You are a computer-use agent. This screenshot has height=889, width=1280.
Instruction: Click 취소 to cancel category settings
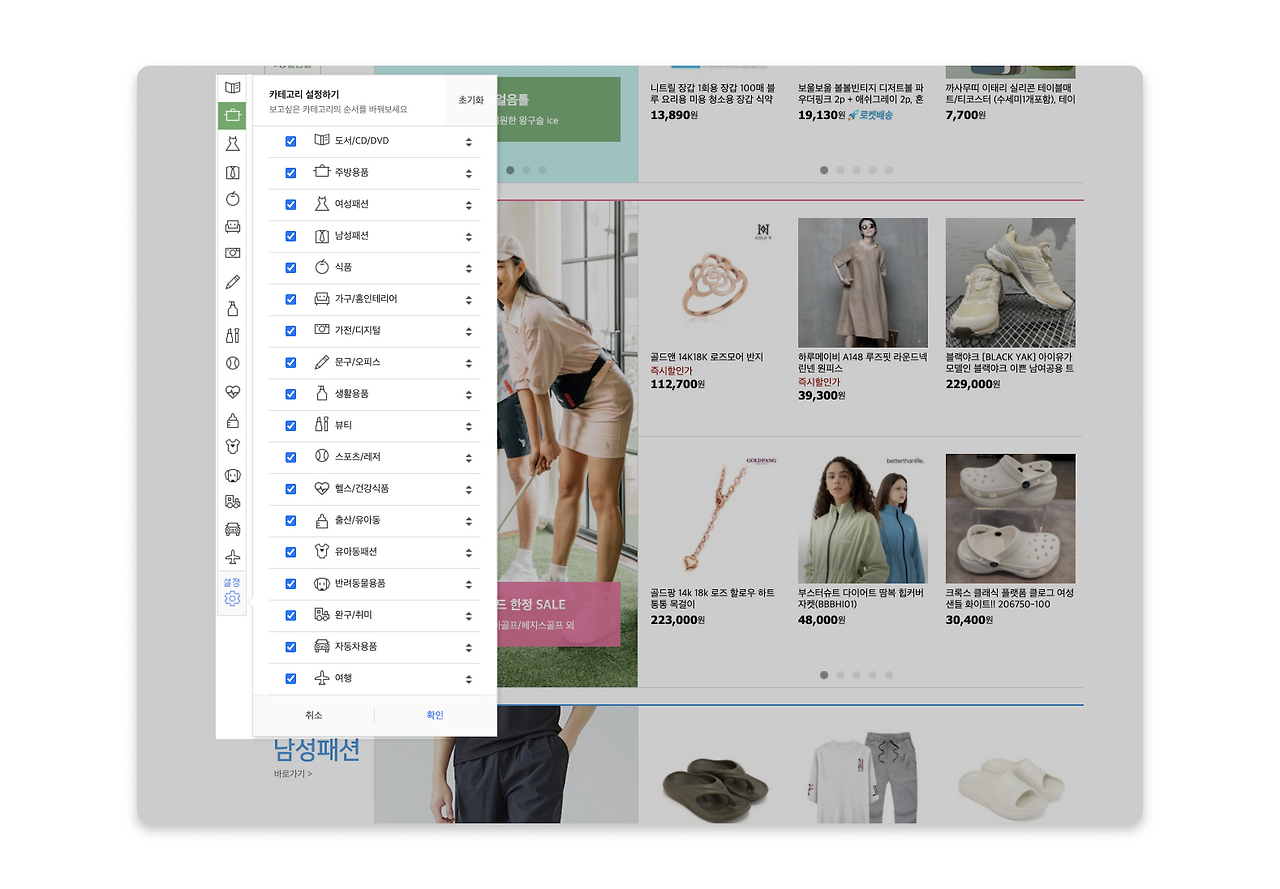coord(314,715)
